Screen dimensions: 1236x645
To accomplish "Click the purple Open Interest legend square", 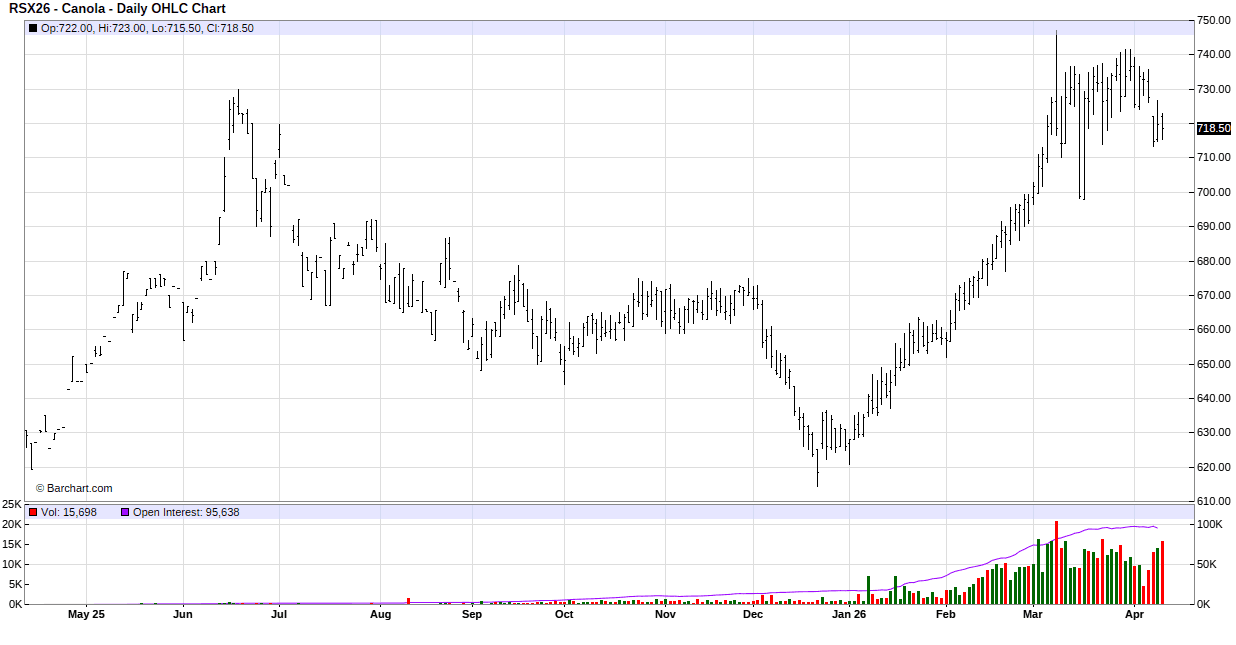I will [x=125, y=512].
